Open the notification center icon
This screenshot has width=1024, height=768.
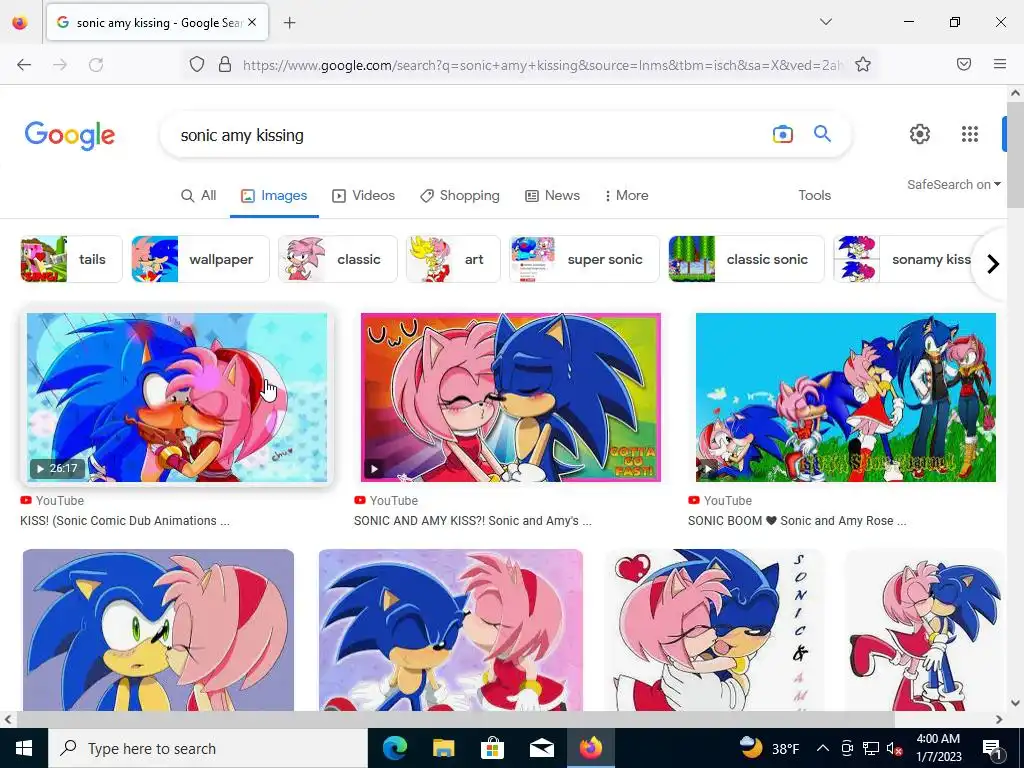(x=993, y=748)
